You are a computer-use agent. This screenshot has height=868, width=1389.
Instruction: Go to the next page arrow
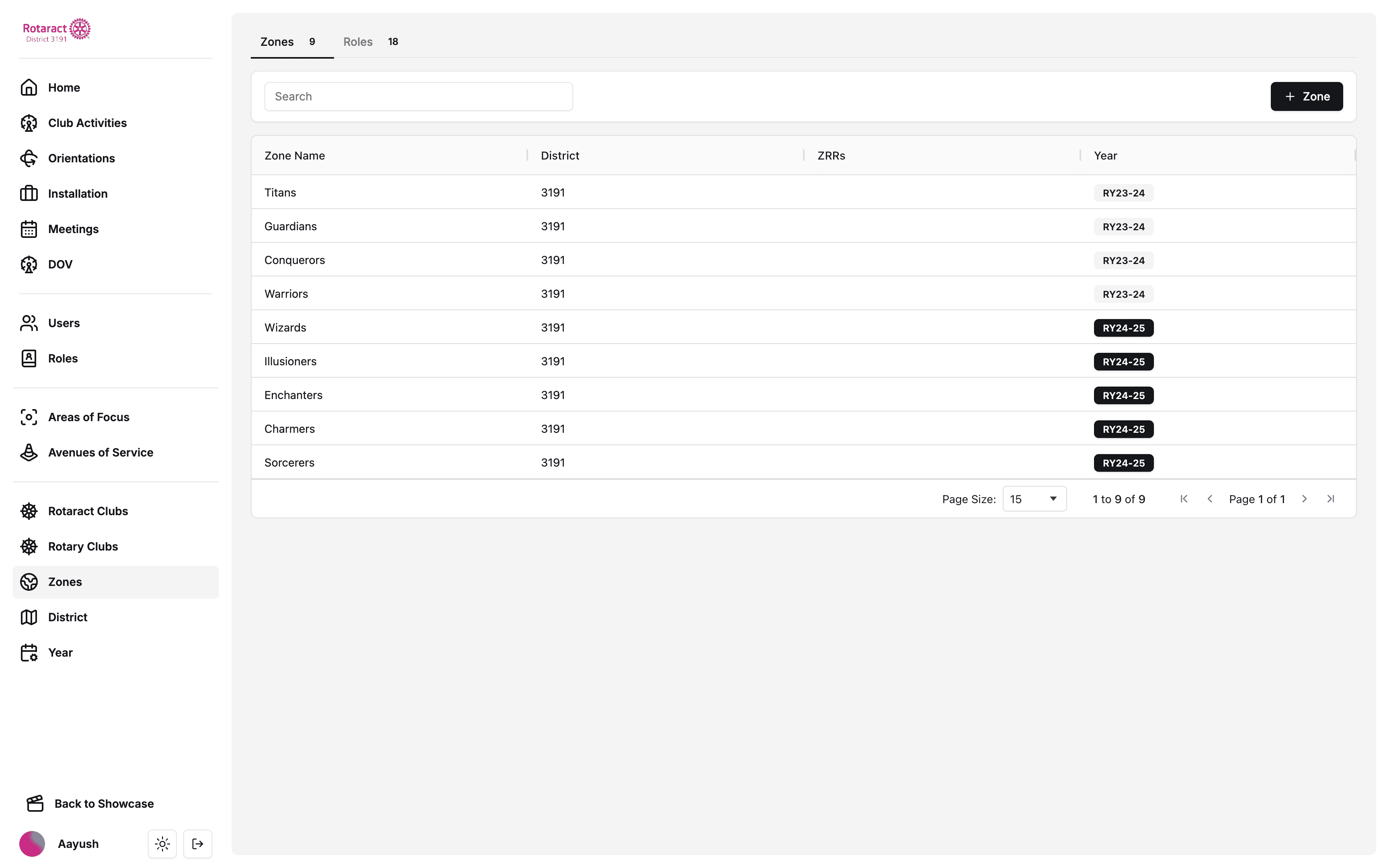click(x=1304, y=499)
